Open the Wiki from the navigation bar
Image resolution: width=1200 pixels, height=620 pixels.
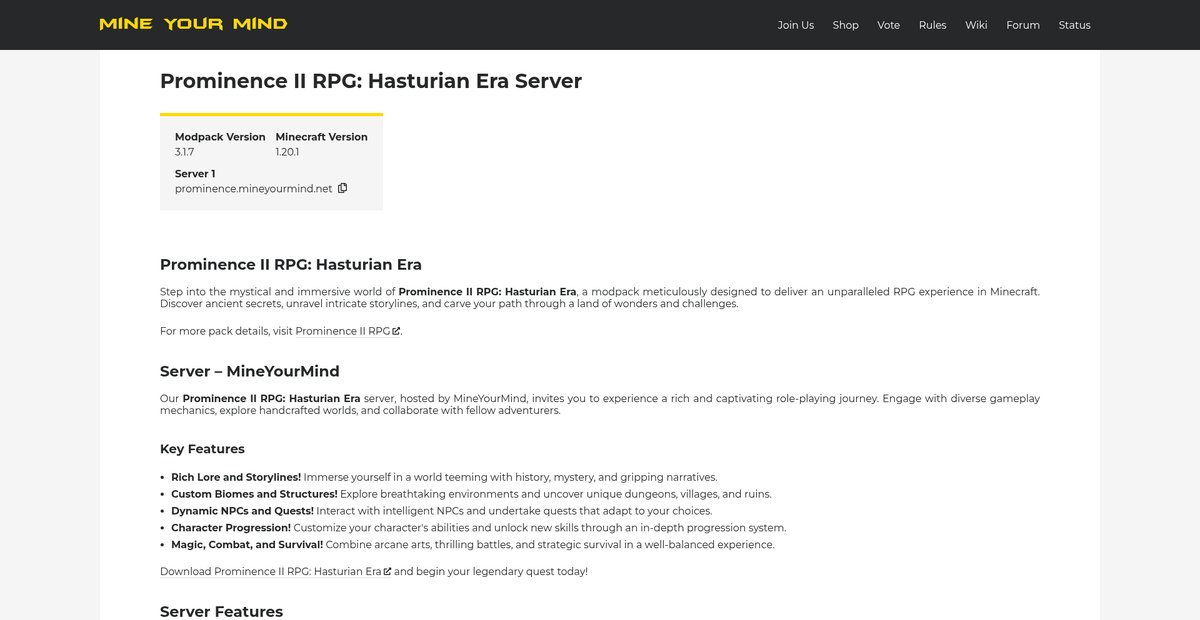tap(976, 25)
